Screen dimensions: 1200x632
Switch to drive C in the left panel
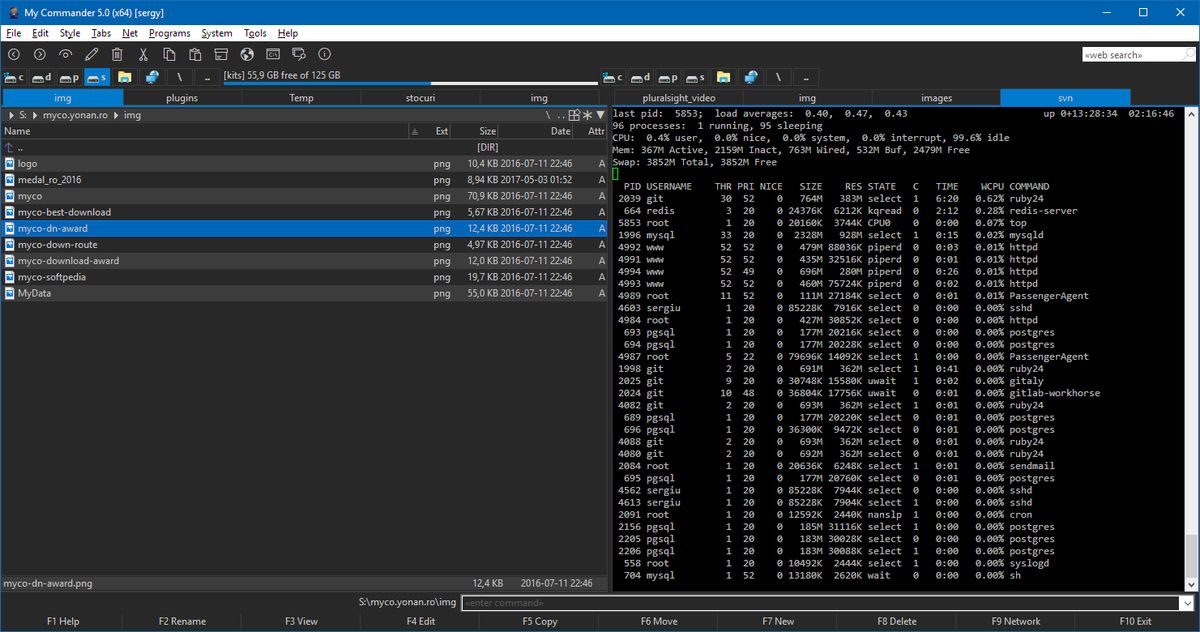13,77
